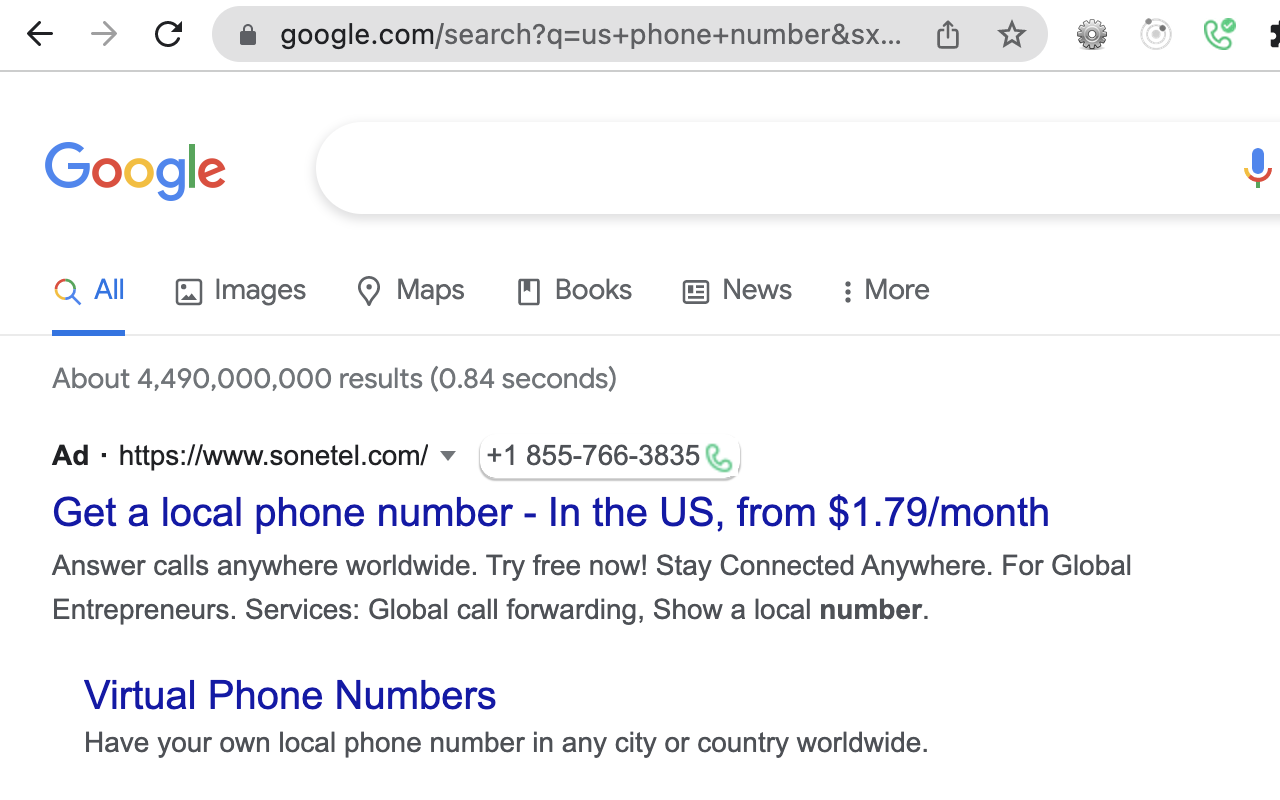Click the share page icon

tap(948, 35)
